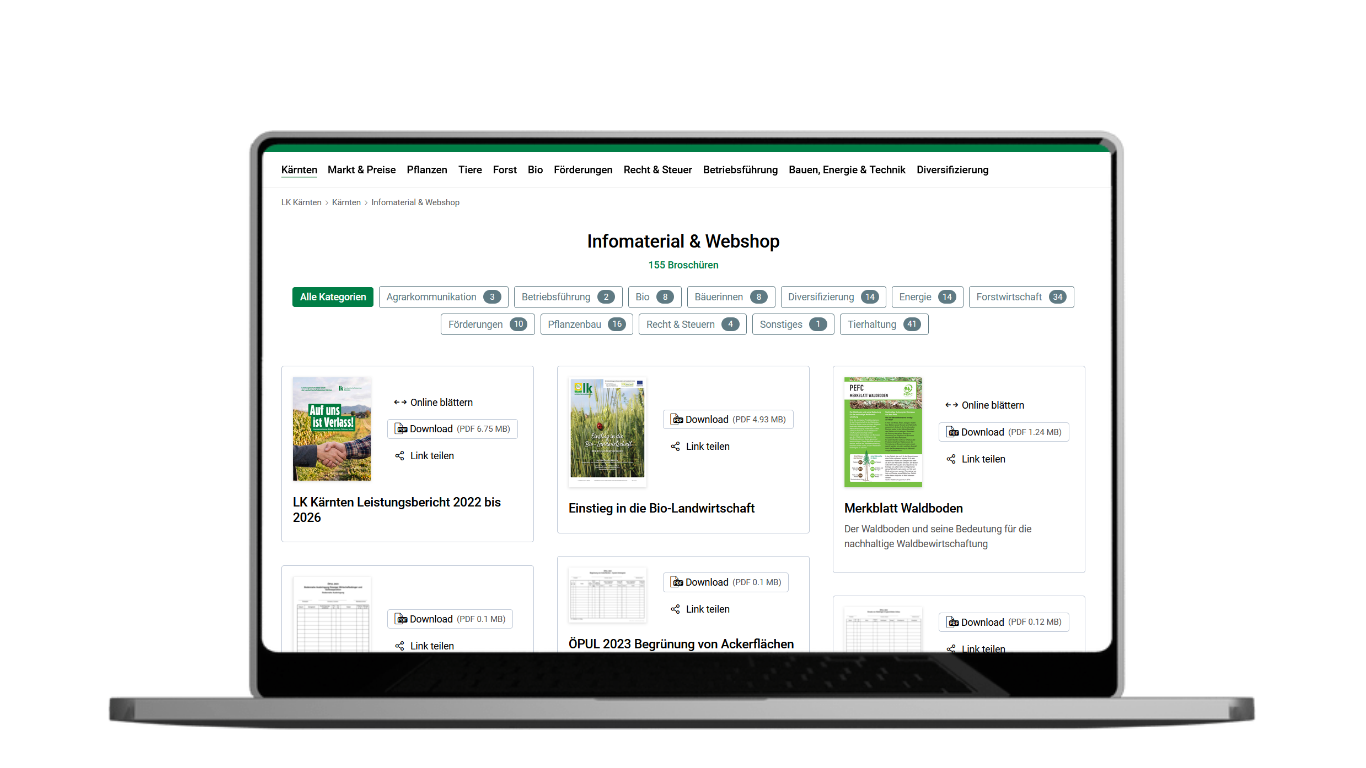The width and height of the screenshot is (1366, 768).
Task: Select the Alle Kategorien filter
Action: [x=333, y=297]
